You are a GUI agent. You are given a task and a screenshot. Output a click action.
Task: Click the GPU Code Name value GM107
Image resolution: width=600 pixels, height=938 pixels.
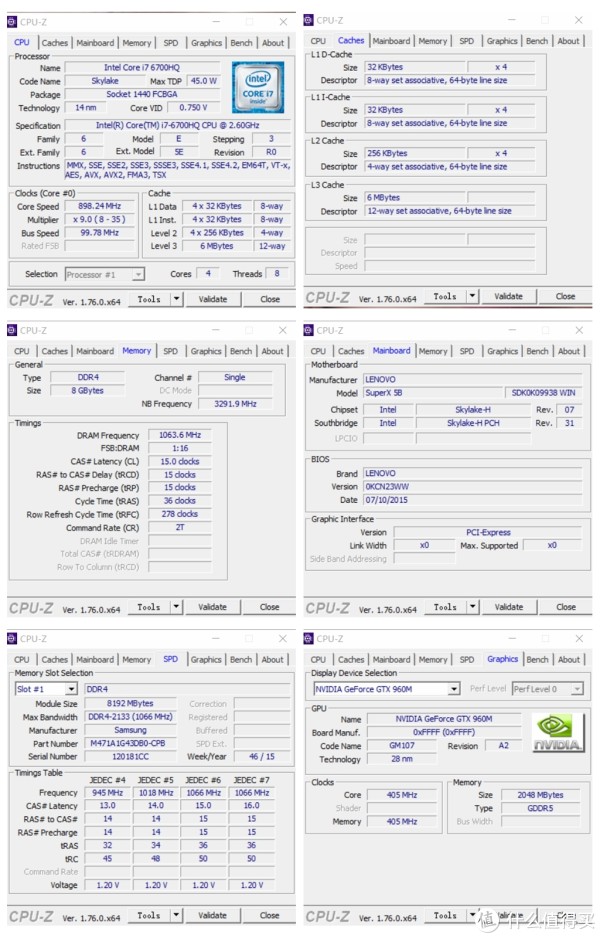[x=402, y=746]
